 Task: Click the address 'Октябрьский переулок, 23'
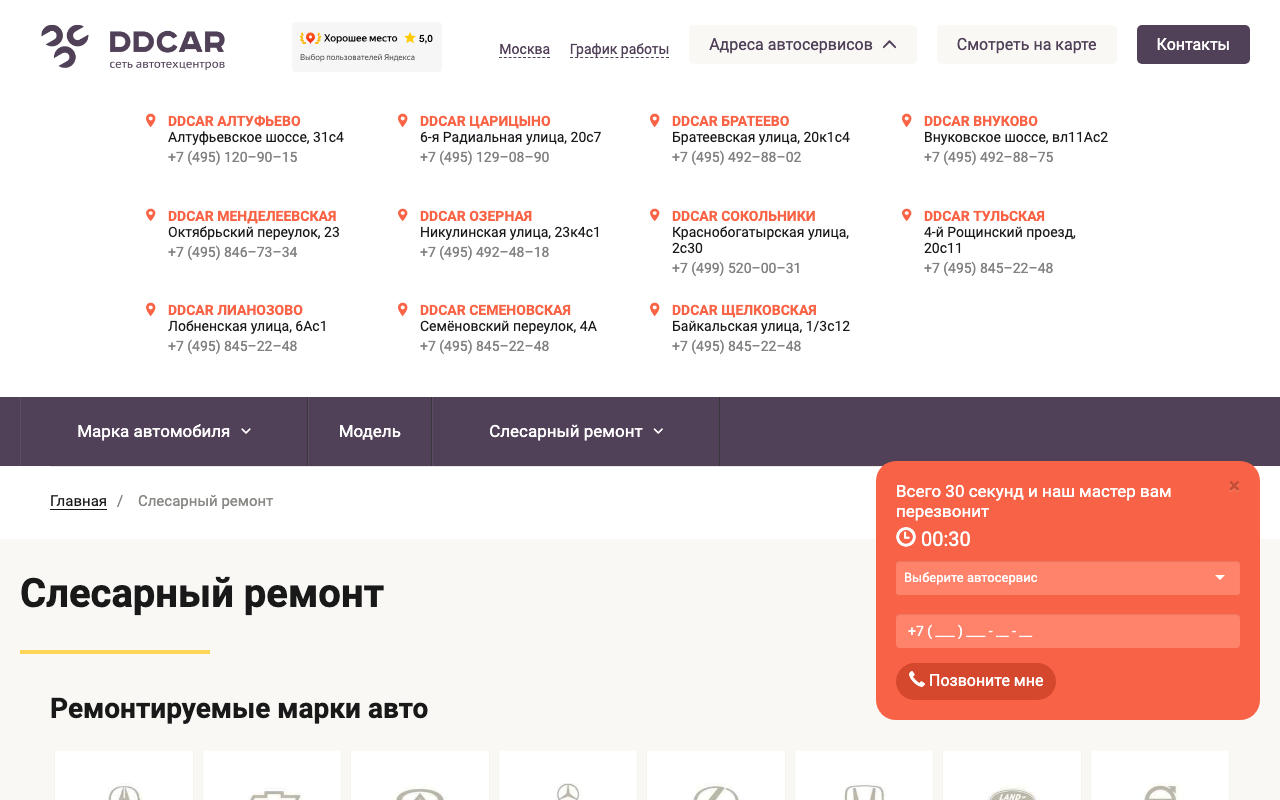click(x=254, y=232)
